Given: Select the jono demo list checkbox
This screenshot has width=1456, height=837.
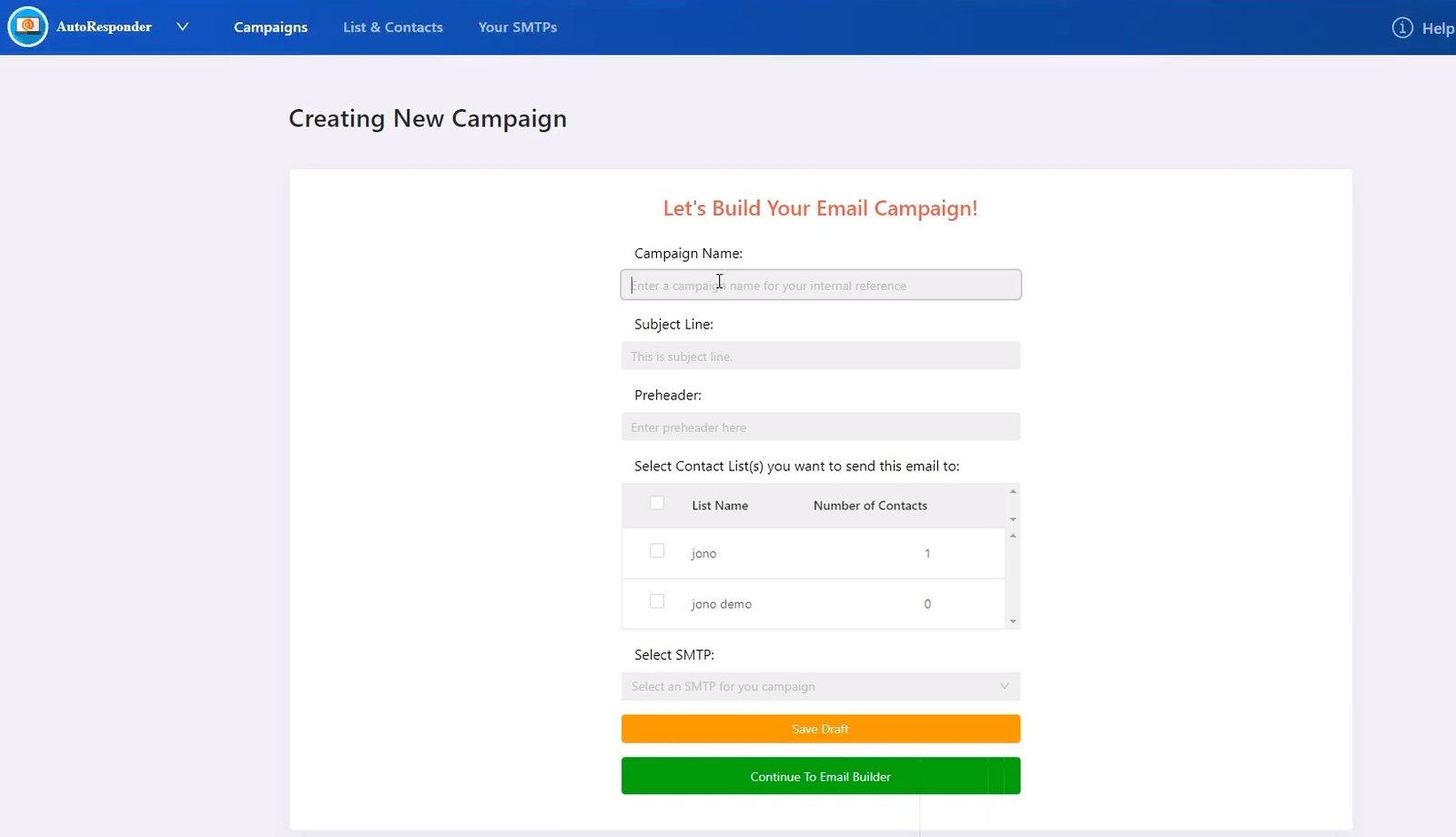Looking at the screenshot, I should click(657, 601).
